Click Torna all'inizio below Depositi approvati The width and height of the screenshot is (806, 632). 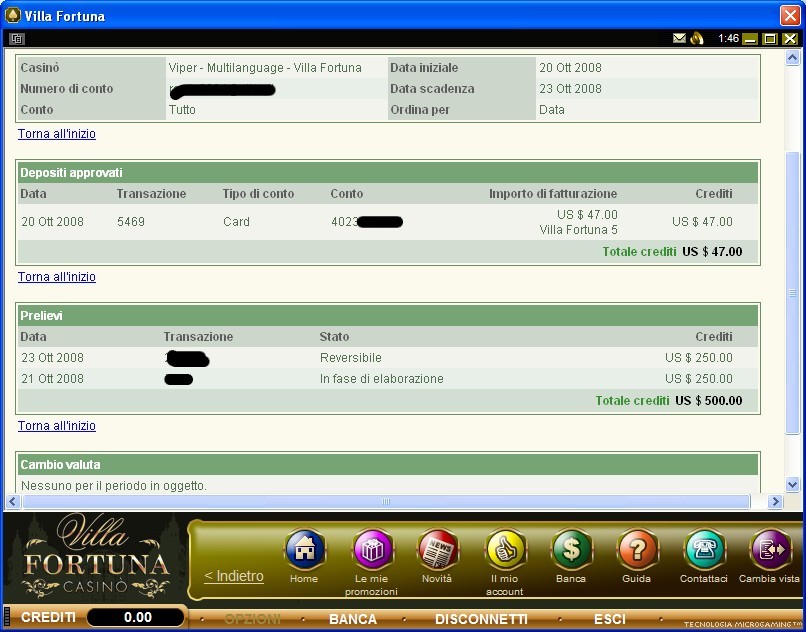pyautogui.click(x=57, y=277)
